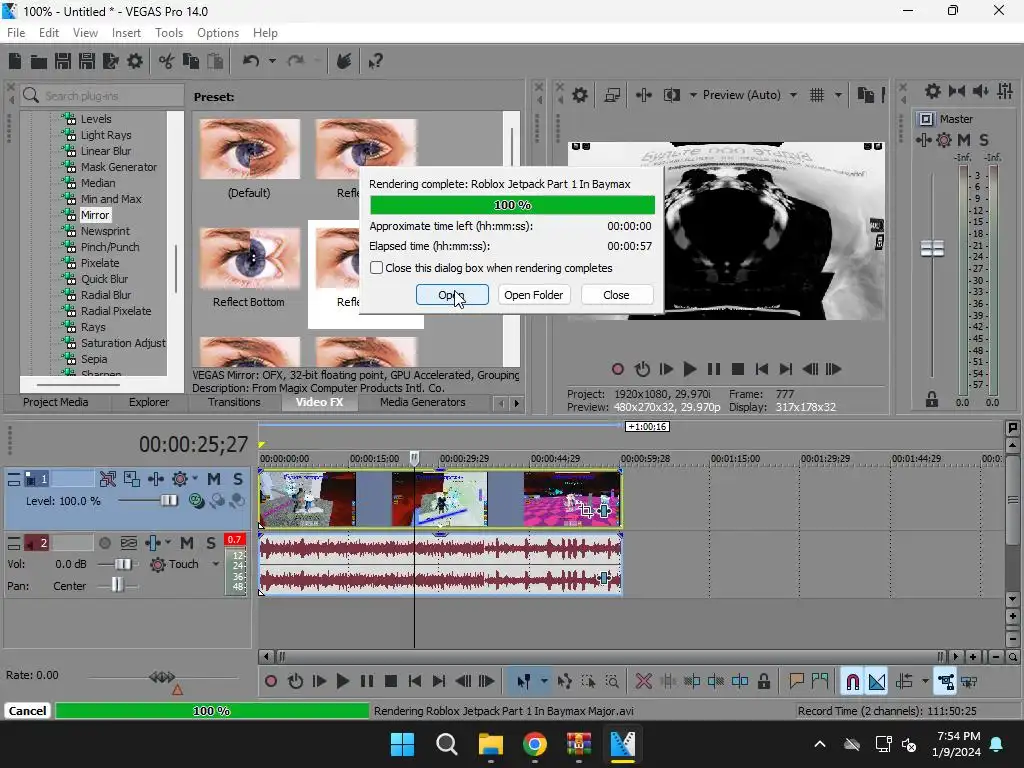Click the Cut scissors icon in the toolbar
Image resolution: width=1024 pixels, height=768 pixels.
click(167, 61)
